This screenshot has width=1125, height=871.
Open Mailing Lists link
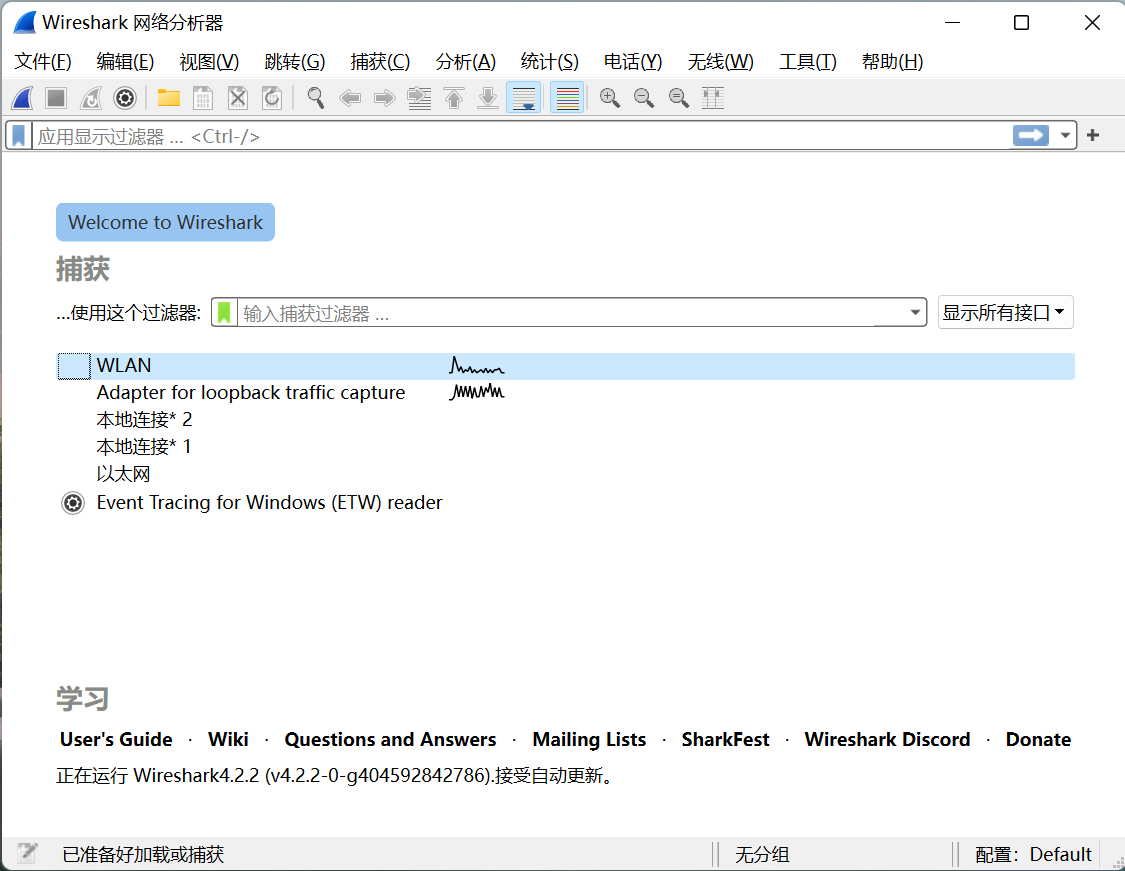589,739
